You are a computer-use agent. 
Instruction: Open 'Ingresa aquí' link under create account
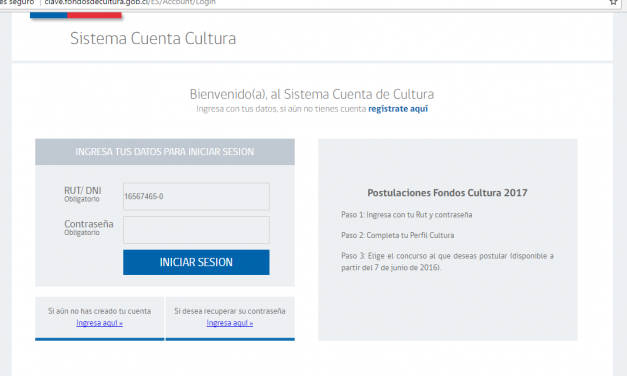click(x=100, y=323)
